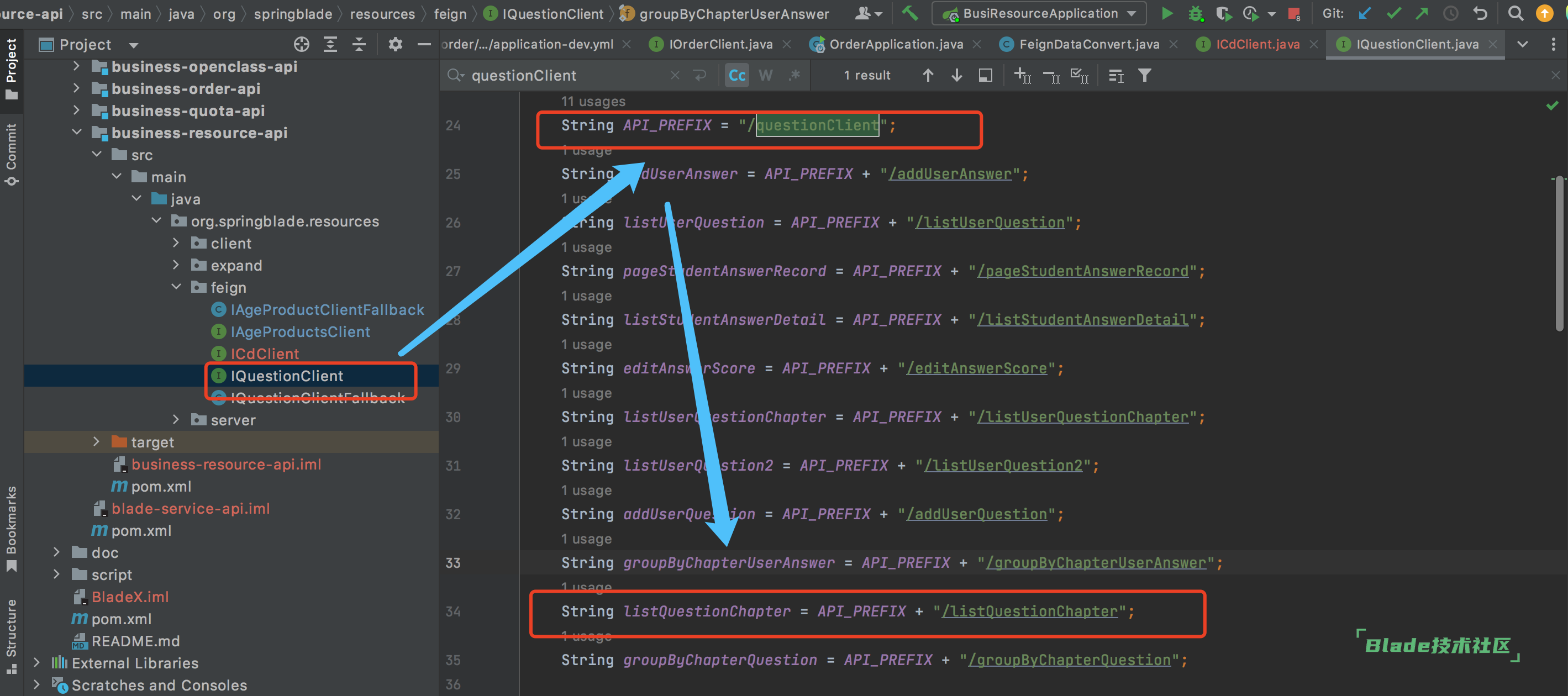Go to next search occurrence
The width and height of the screenshot is (1568, 696).
point(956,76)
